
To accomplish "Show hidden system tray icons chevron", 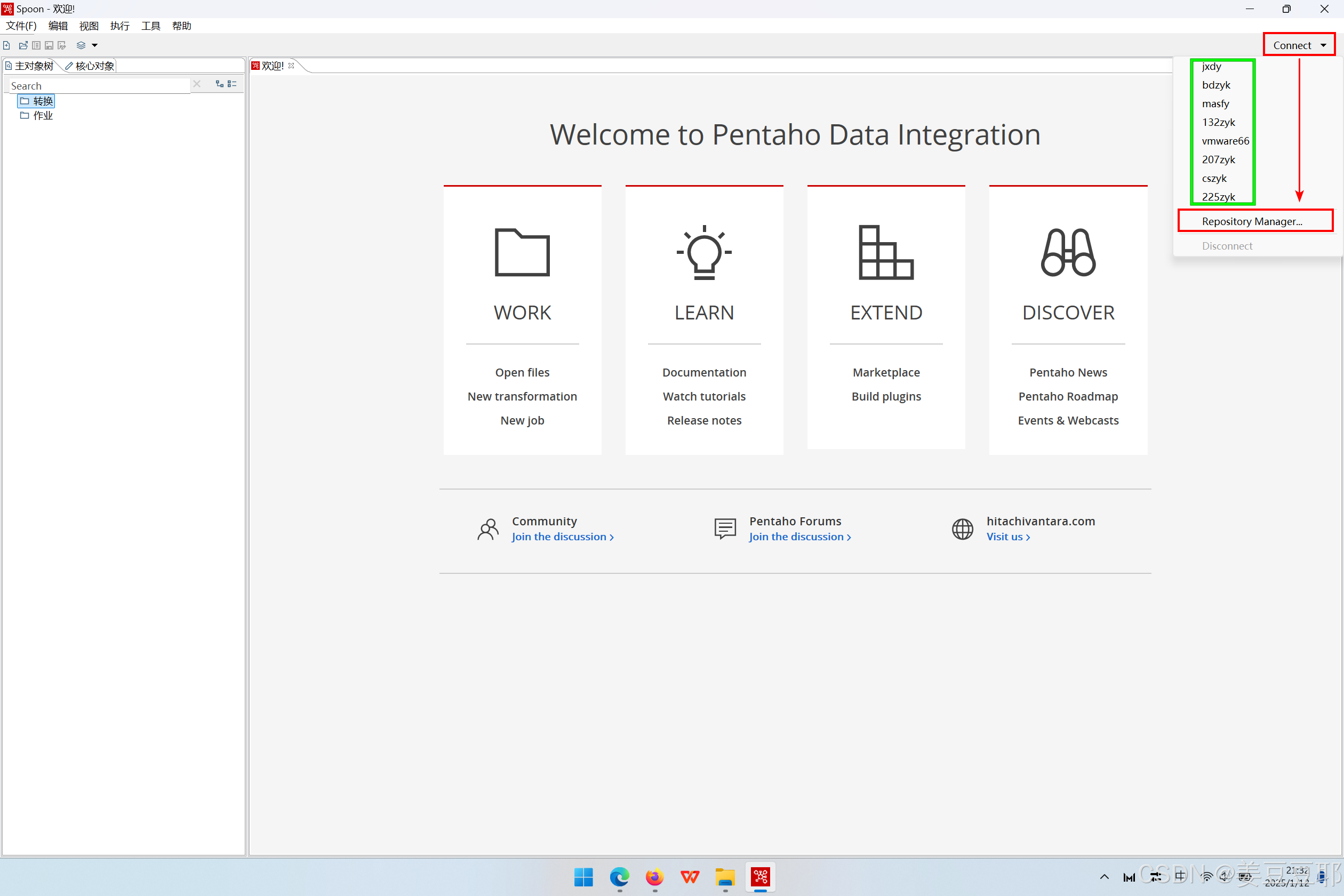I will pyautogui.click(x=1104, y=877).
